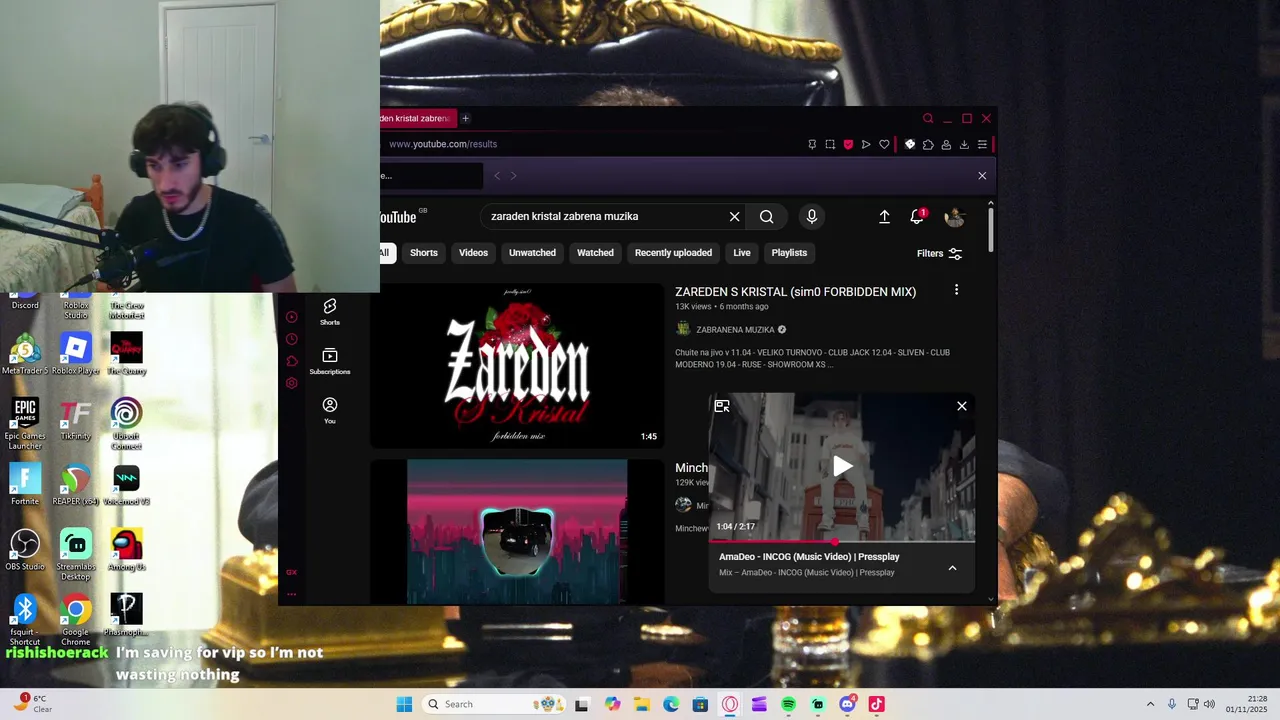Open Subscriptions in the YouTube sidebar

(330, 361)
